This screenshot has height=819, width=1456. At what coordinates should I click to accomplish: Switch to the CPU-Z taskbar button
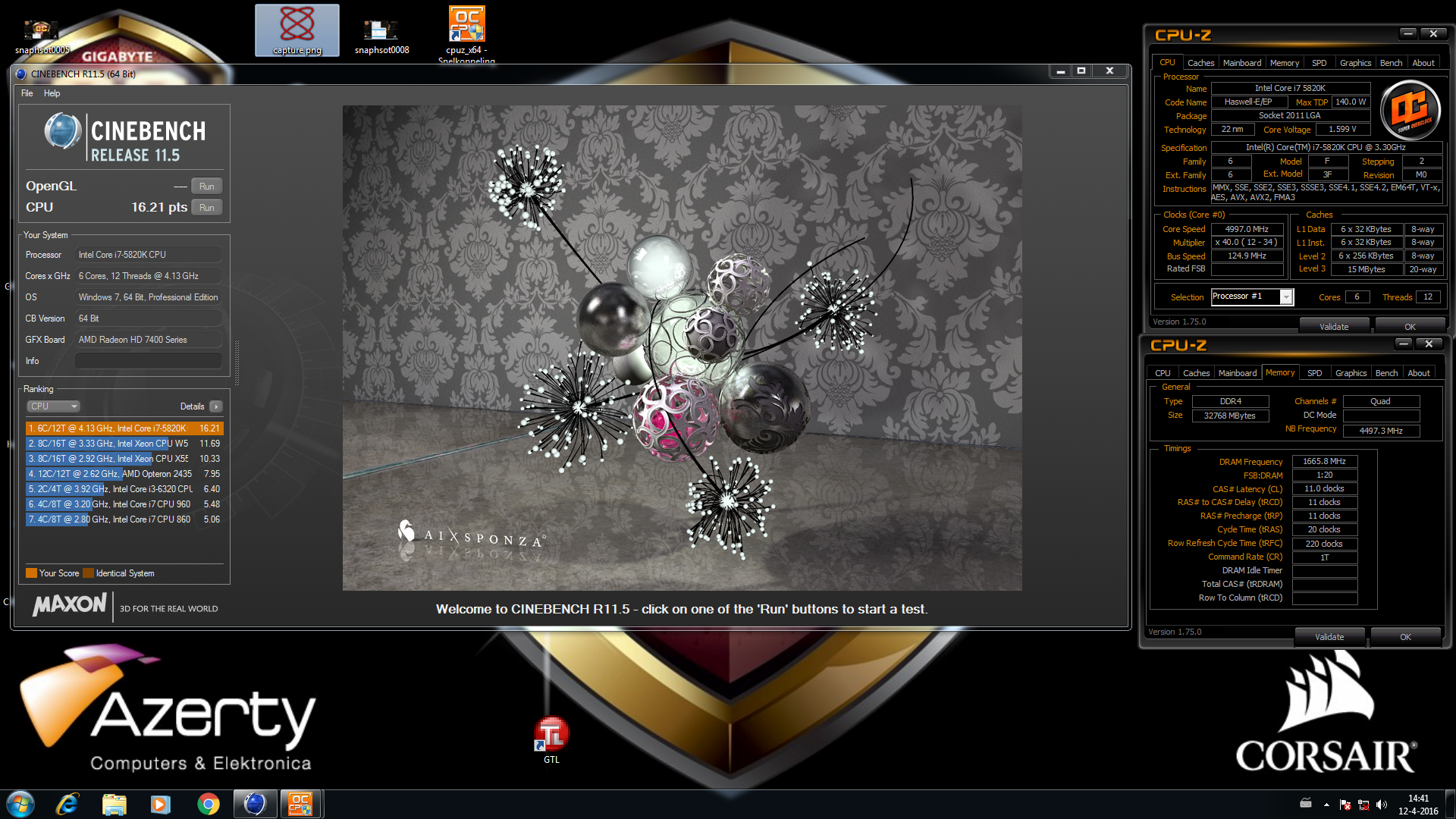coord(300,804)
